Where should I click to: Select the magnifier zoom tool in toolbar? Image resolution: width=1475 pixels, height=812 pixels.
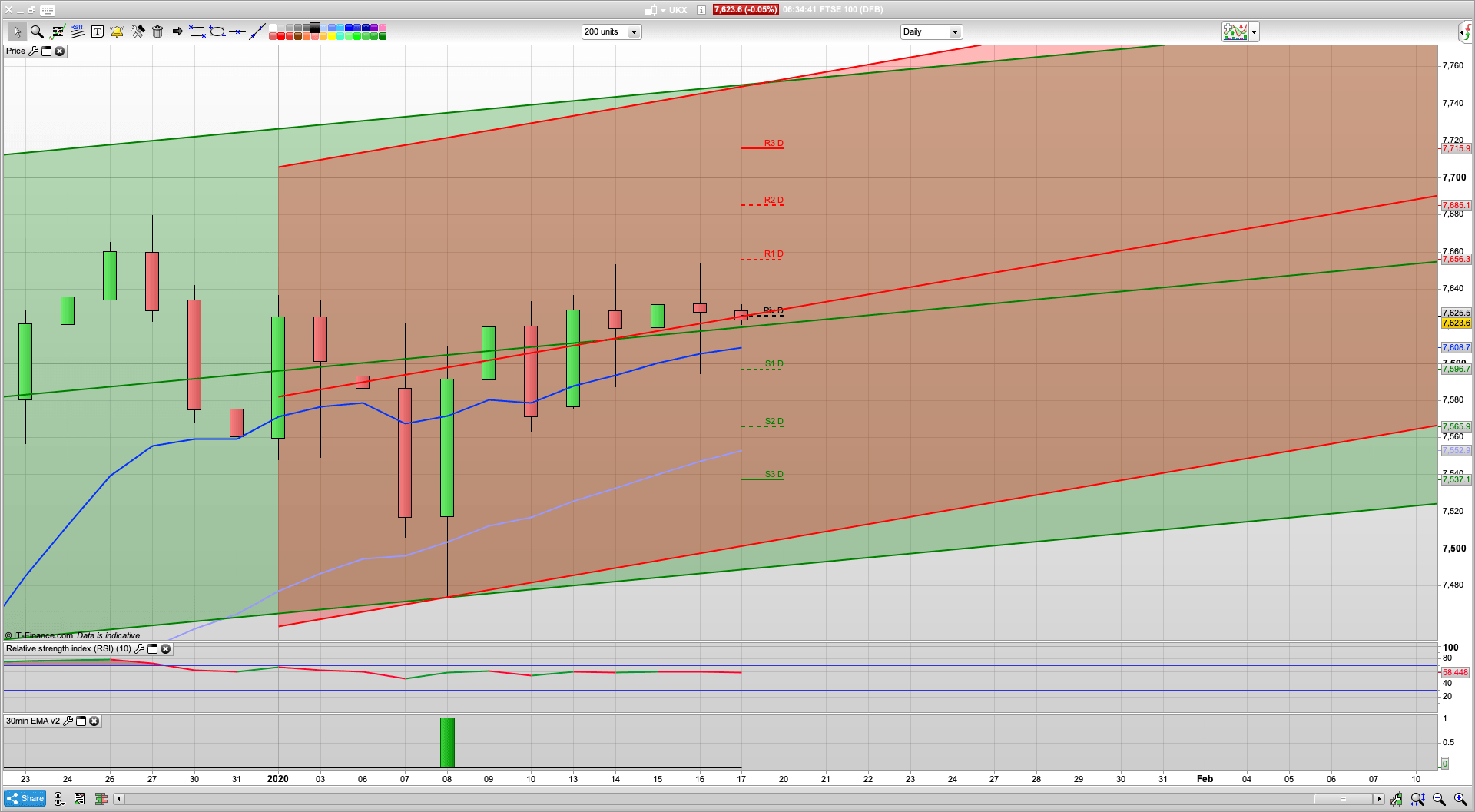[36, 31]
